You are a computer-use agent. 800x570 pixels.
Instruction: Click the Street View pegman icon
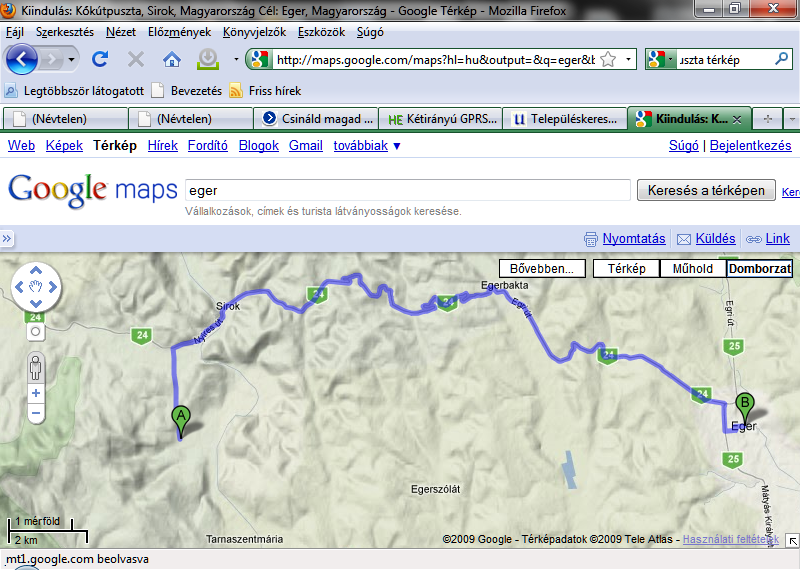(x=35, y=367)
